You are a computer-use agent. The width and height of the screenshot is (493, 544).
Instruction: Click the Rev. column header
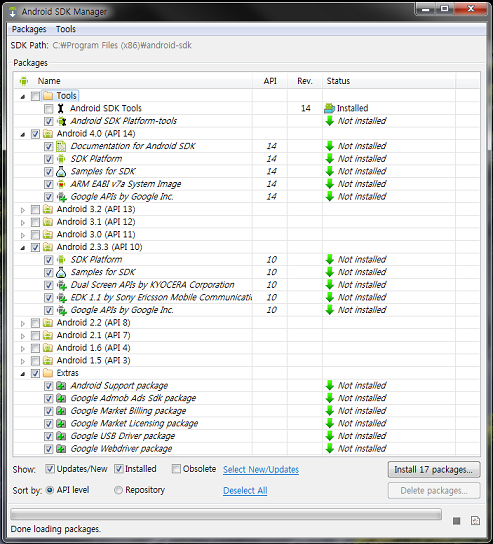click(305, 81)
